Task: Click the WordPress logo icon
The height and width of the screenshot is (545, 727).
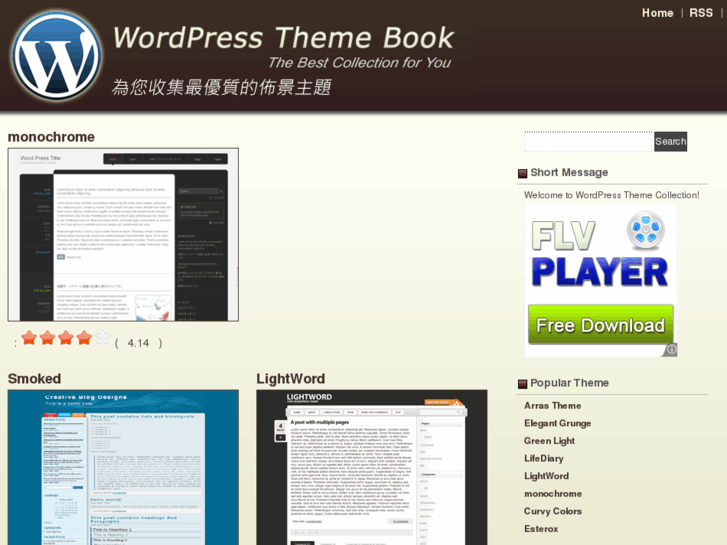Action: coord(56,56)
